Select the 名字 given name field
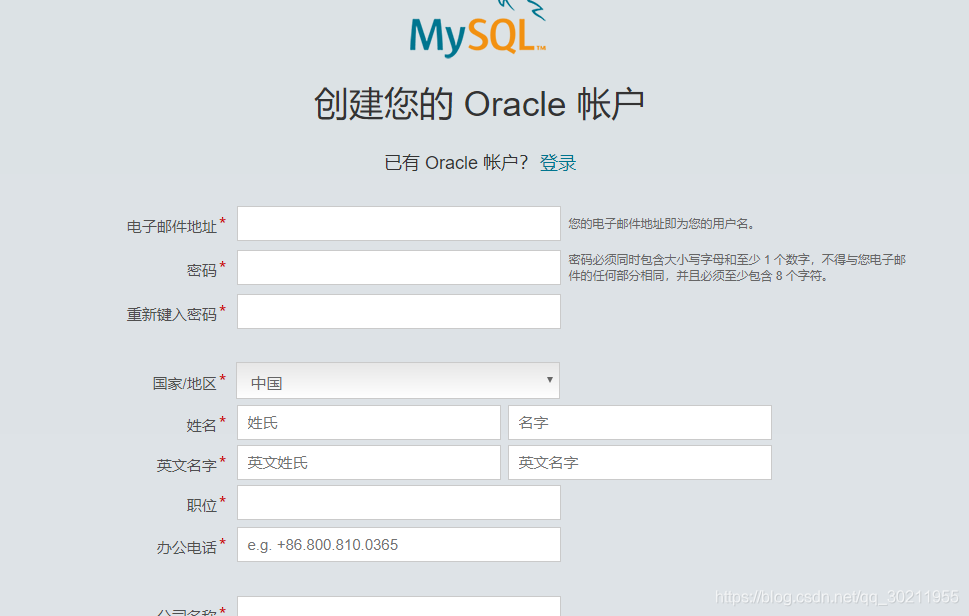This screenshot has width=969, height=616. point(640,423)
